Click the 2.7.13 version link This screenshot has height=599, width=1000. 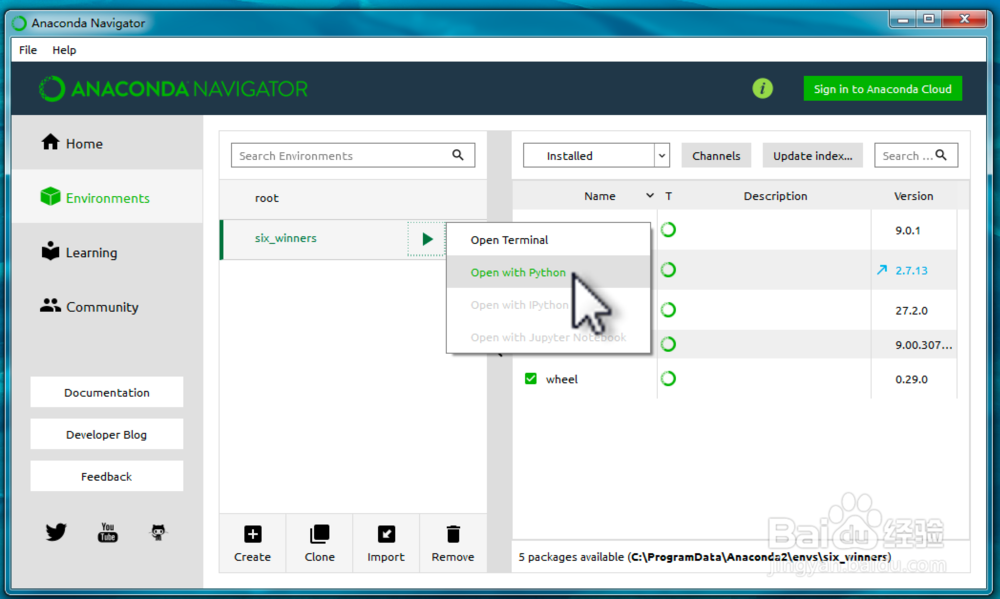pyautogui.click(x=911, y=270)
